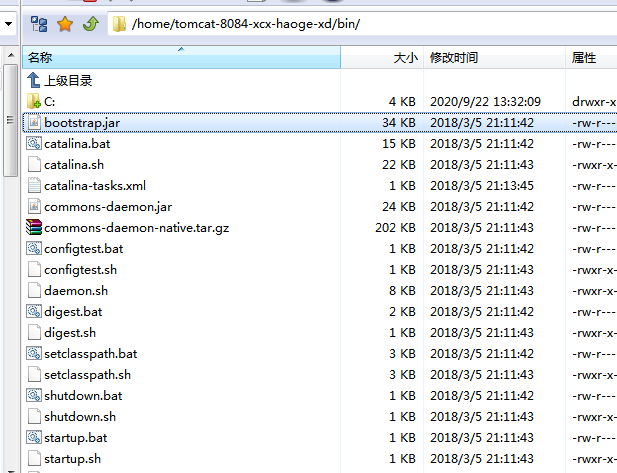Select digest.sh file name

coord(70,333)
